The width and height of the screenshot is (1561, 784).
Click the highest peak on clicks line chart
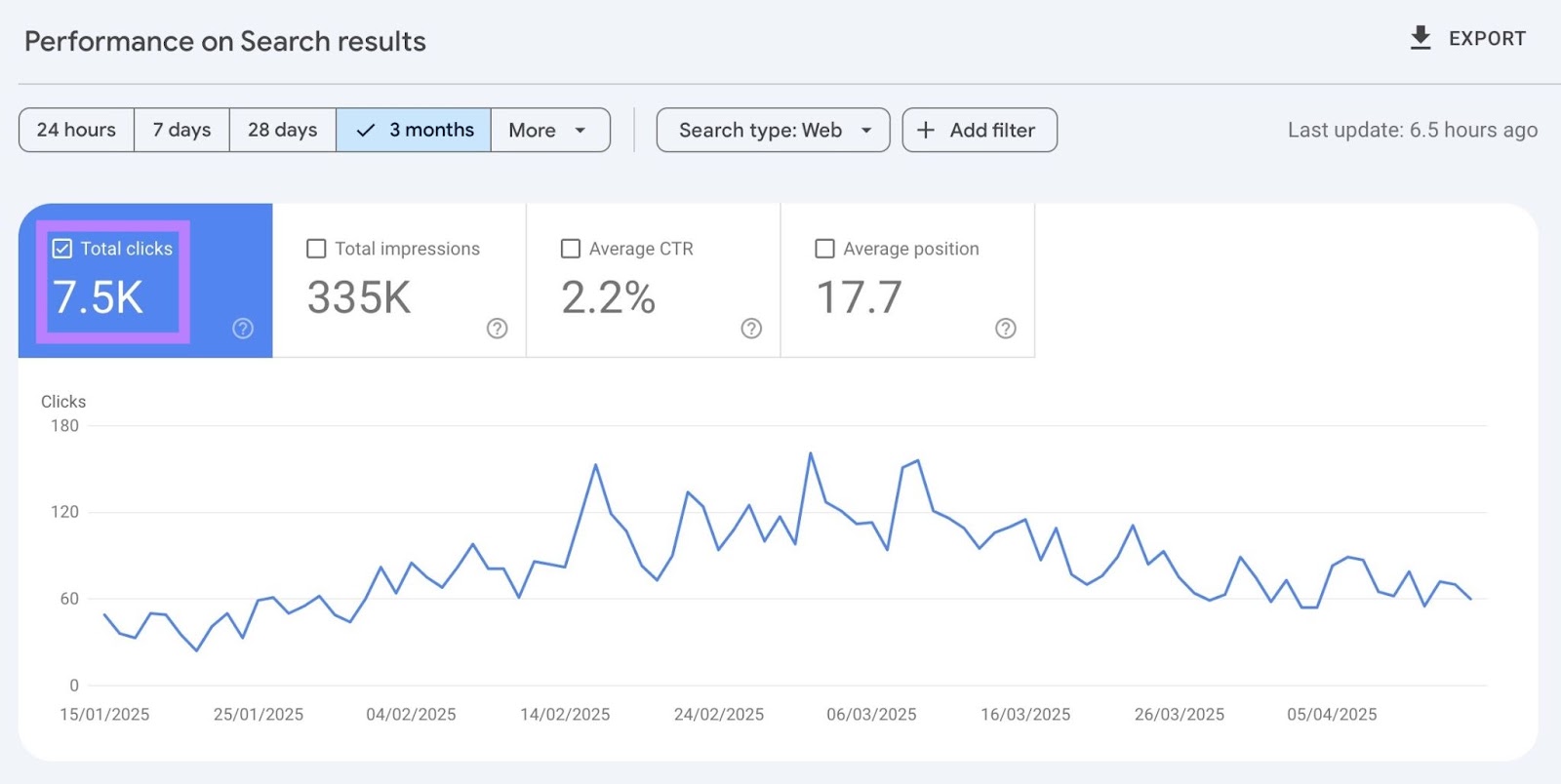click(x=810, y=453)
